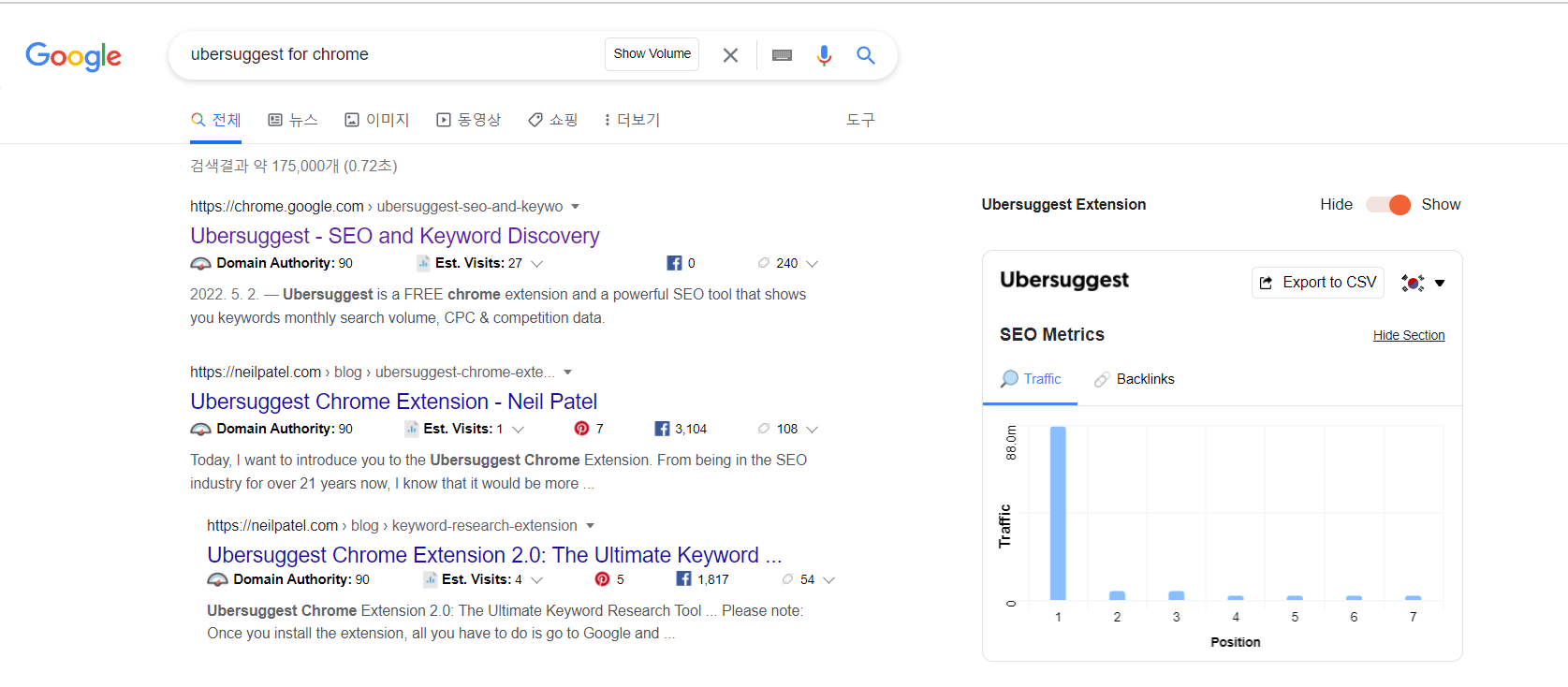The height and width of the screenshot is (687, 1568).
Task: Expand options arrow next to ubersuggest-chrome-exte URL
Action: pos(567,372)
